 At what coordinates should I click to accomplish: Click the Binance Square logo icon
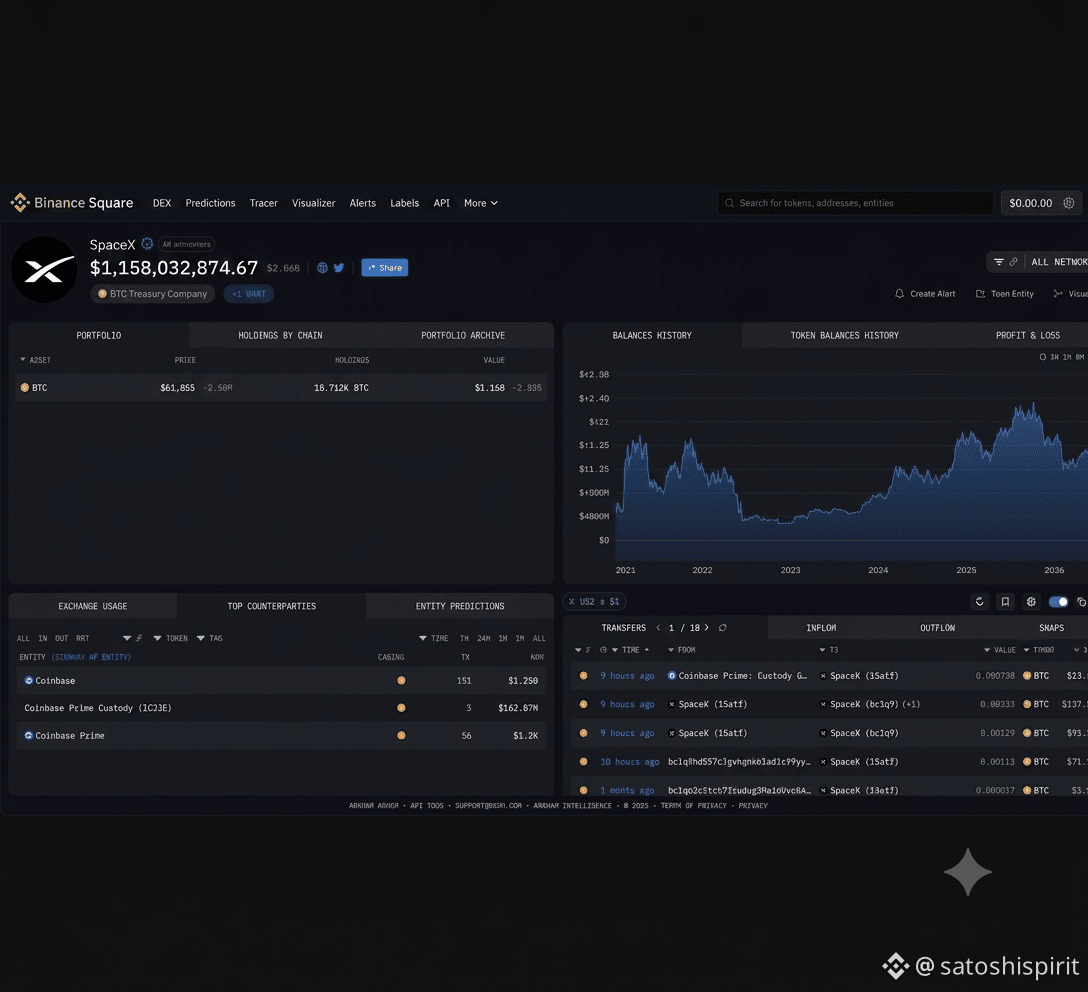pyautogui.click(x=19, y=203)
